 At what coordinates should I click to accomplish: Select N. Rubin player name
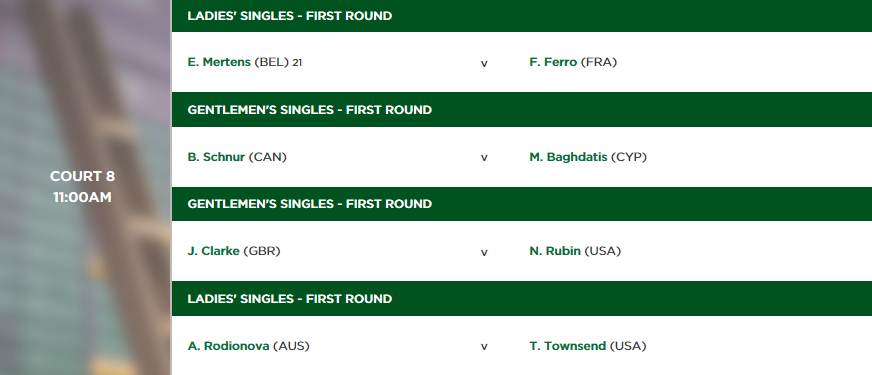coord(555,251)
